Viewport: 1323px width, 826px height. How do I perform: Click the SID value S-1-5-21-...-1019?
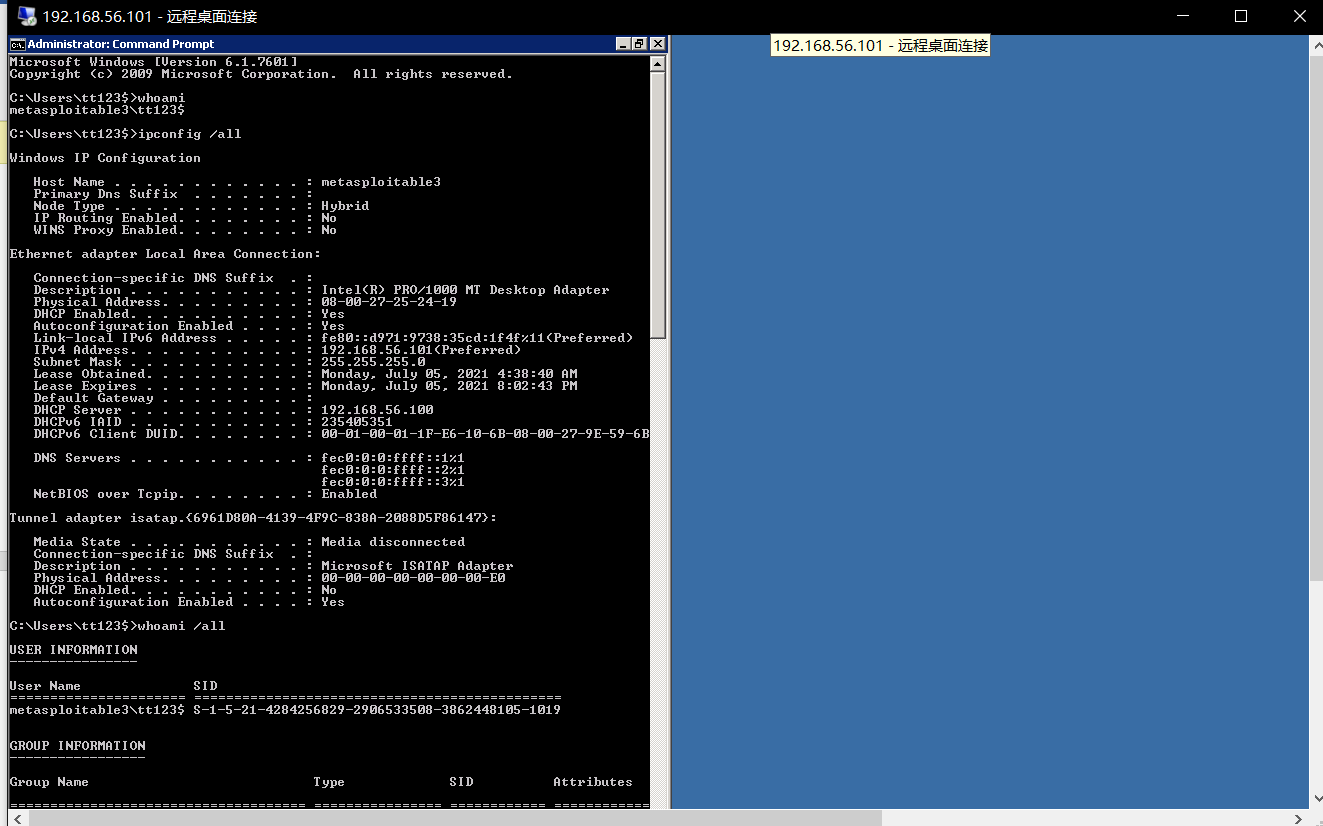377,710
